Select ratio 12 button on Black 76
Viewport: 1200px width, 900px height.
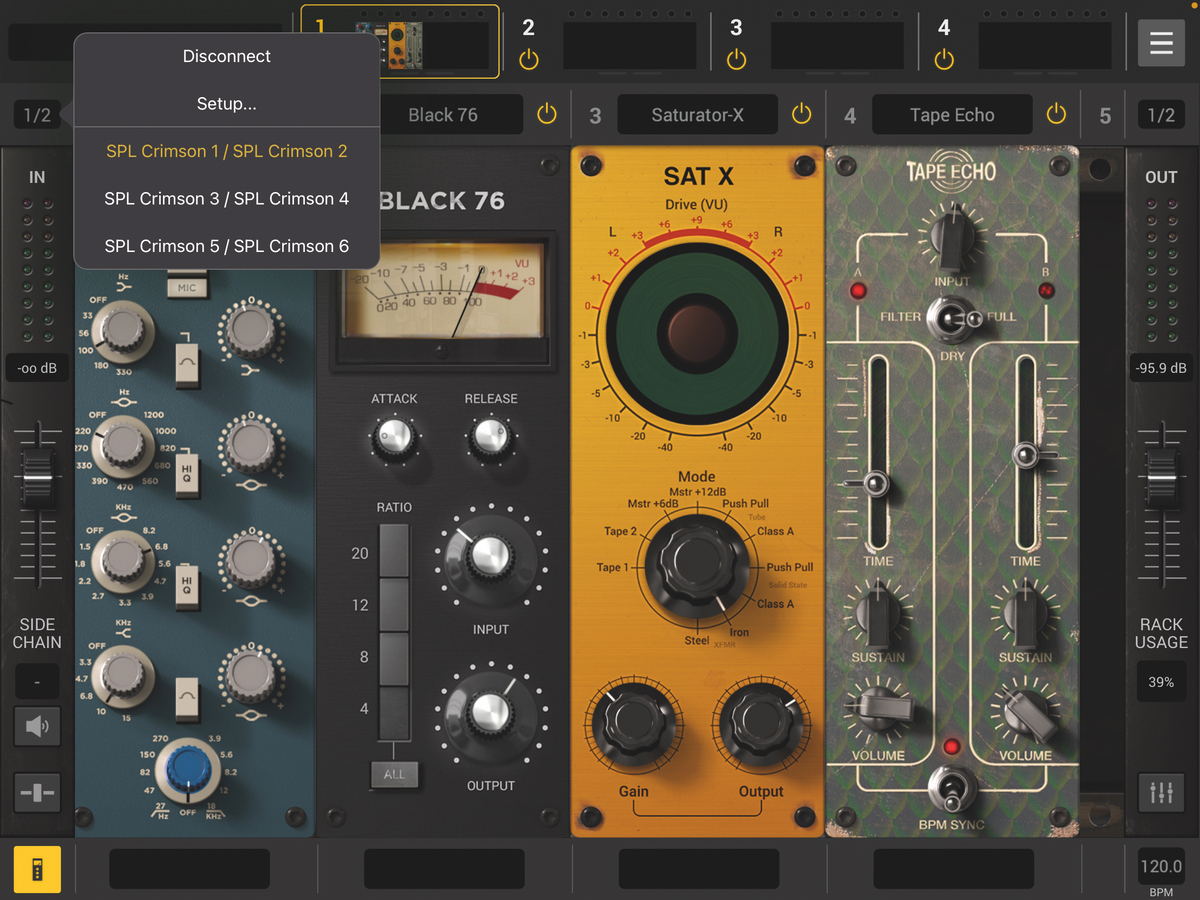[394, 605]
